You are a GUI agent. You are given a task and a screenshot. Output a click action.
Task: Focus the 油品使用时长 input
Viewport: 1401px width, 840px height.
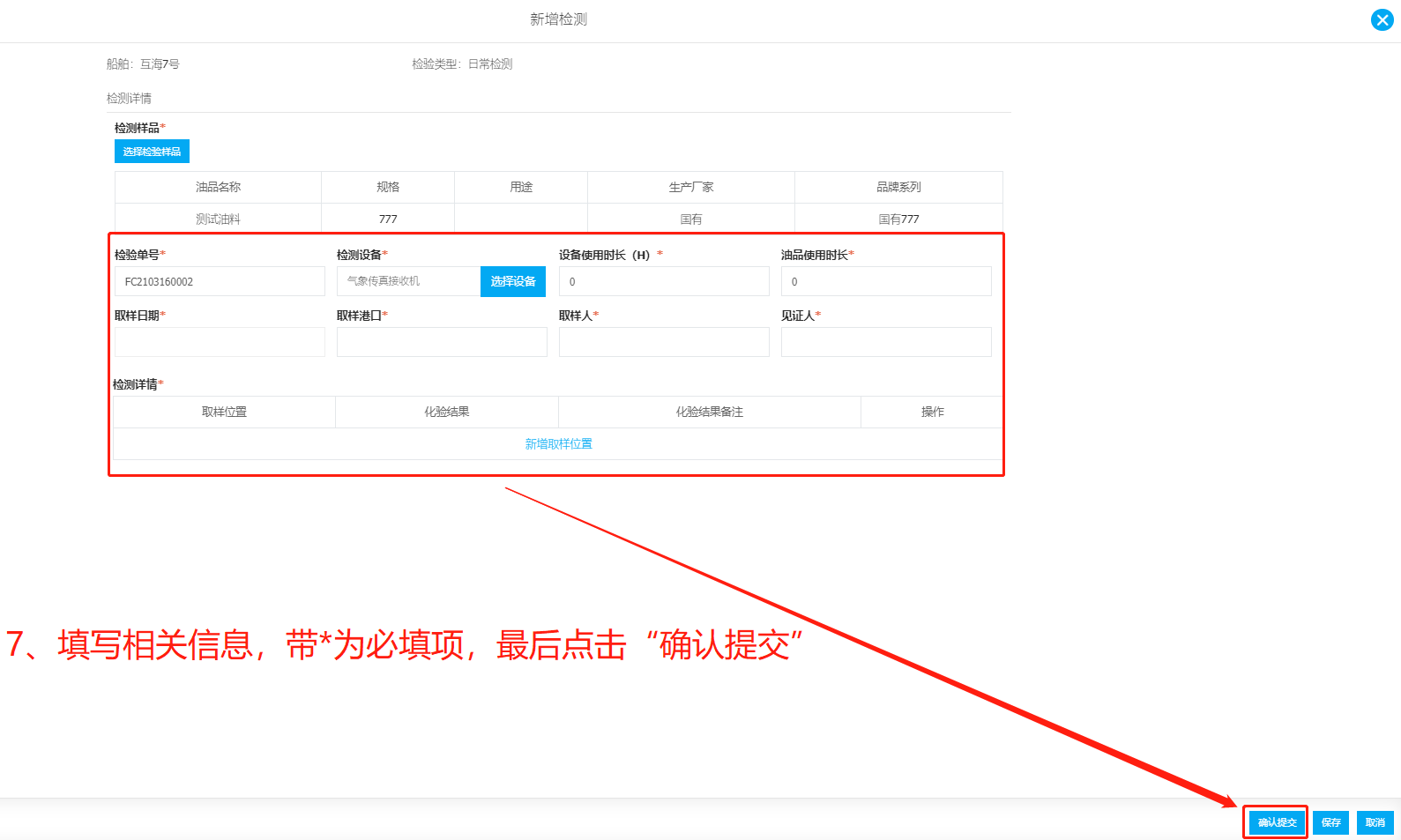[x=886, y=281]
